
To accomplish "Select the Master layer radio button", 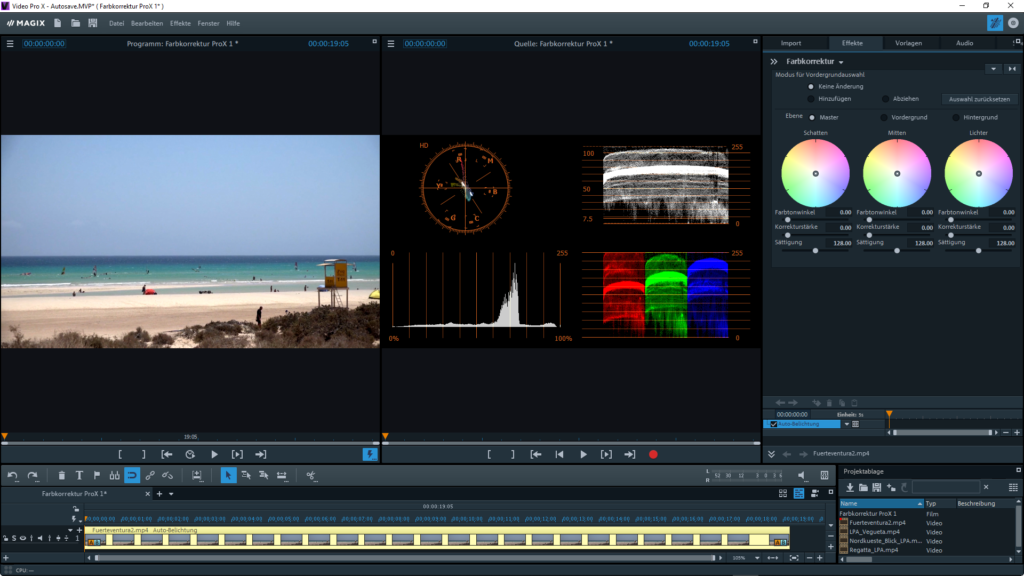I will click(x=812, y=118).
